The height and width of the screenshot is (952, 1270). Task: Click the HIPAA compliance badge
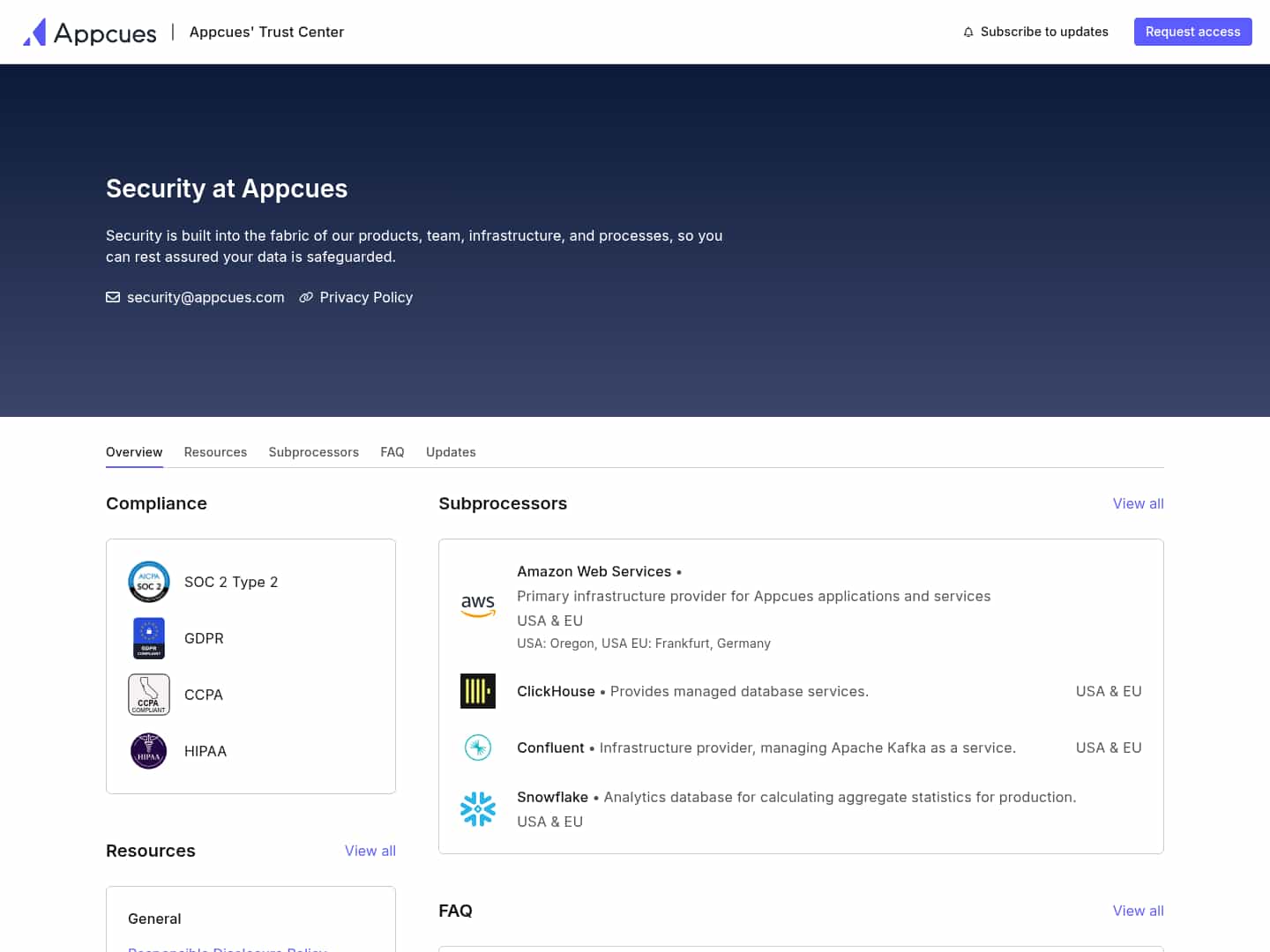[149, 751]
